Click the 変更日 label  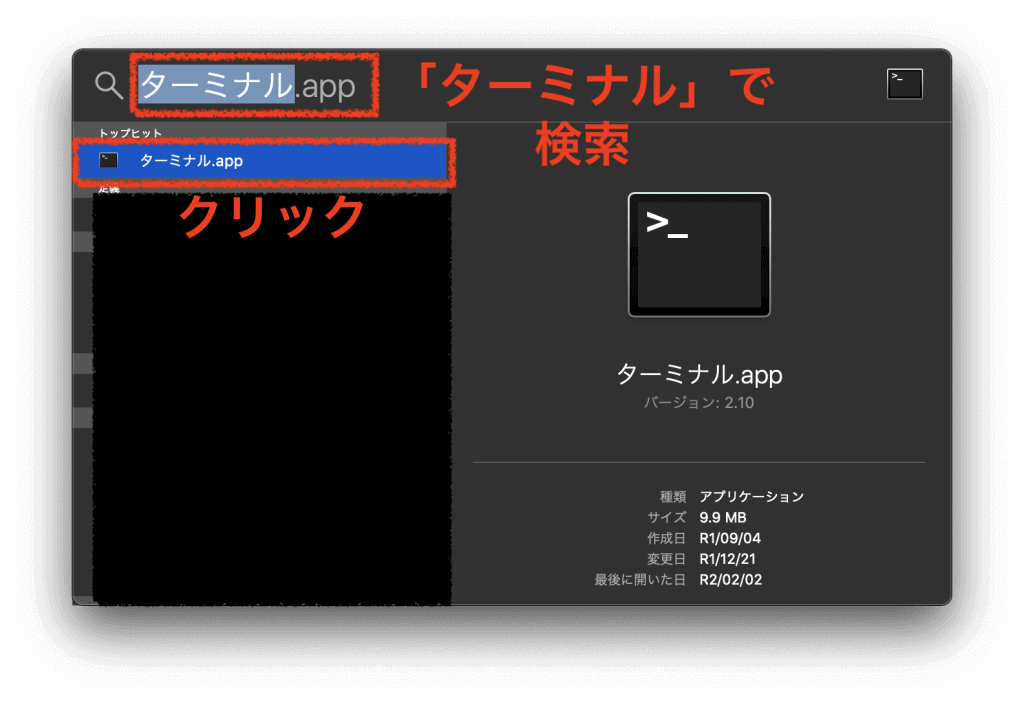667,559
